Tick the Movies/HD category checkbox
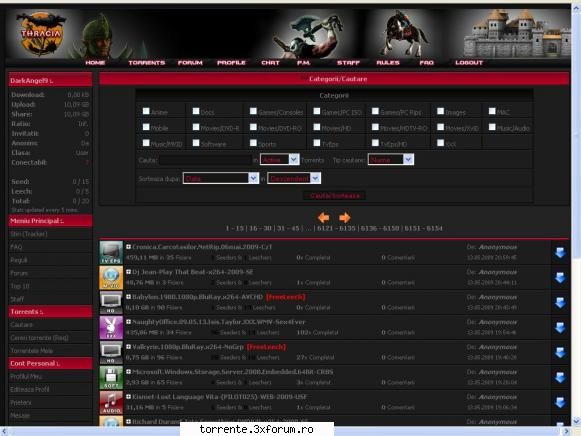The width and height of the screenshot is (581, 436). pos(316,127)
